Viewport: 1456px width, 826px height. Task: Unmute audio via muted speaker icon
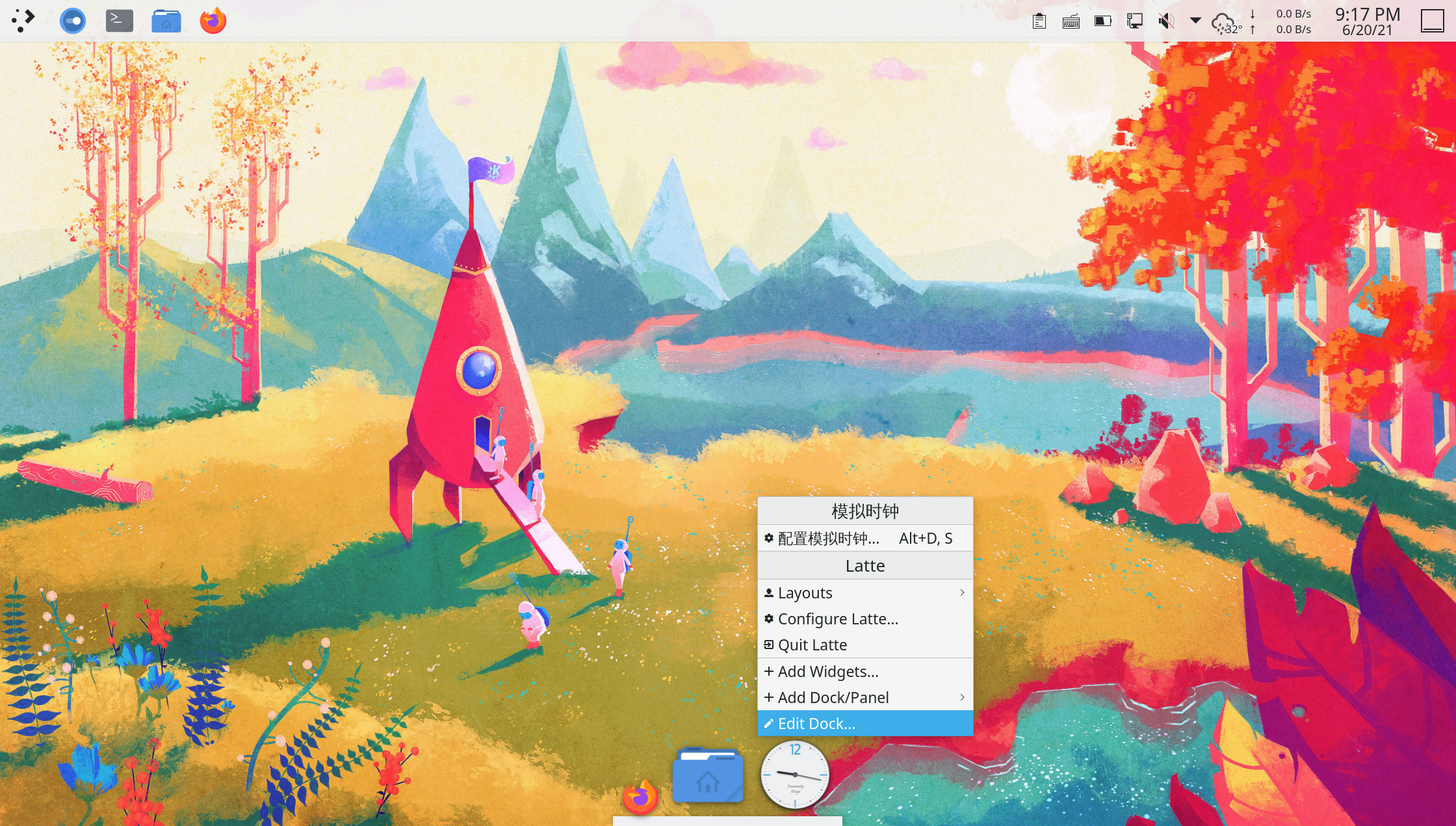(1167, 21)
